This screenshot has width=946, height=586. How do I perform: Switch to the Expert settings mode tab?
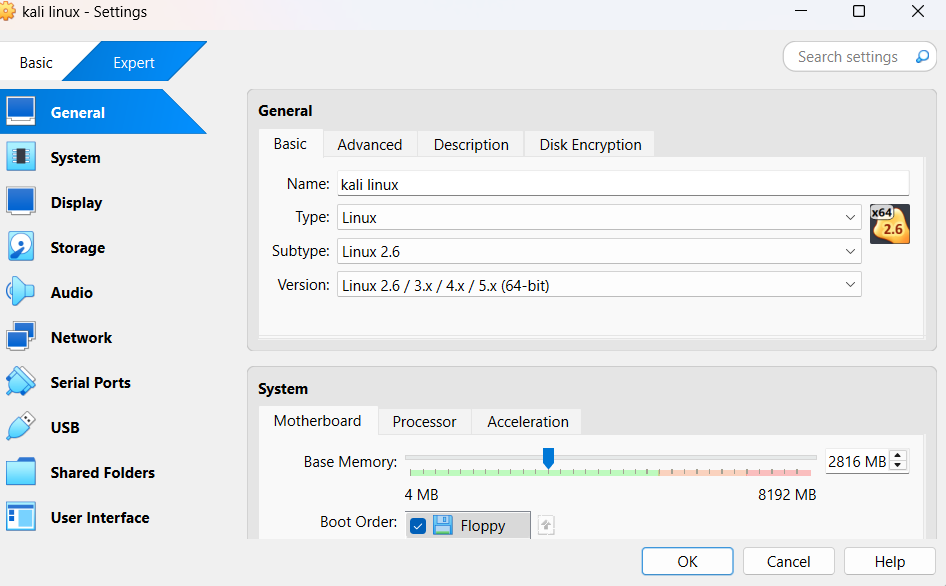coord(134,63)
